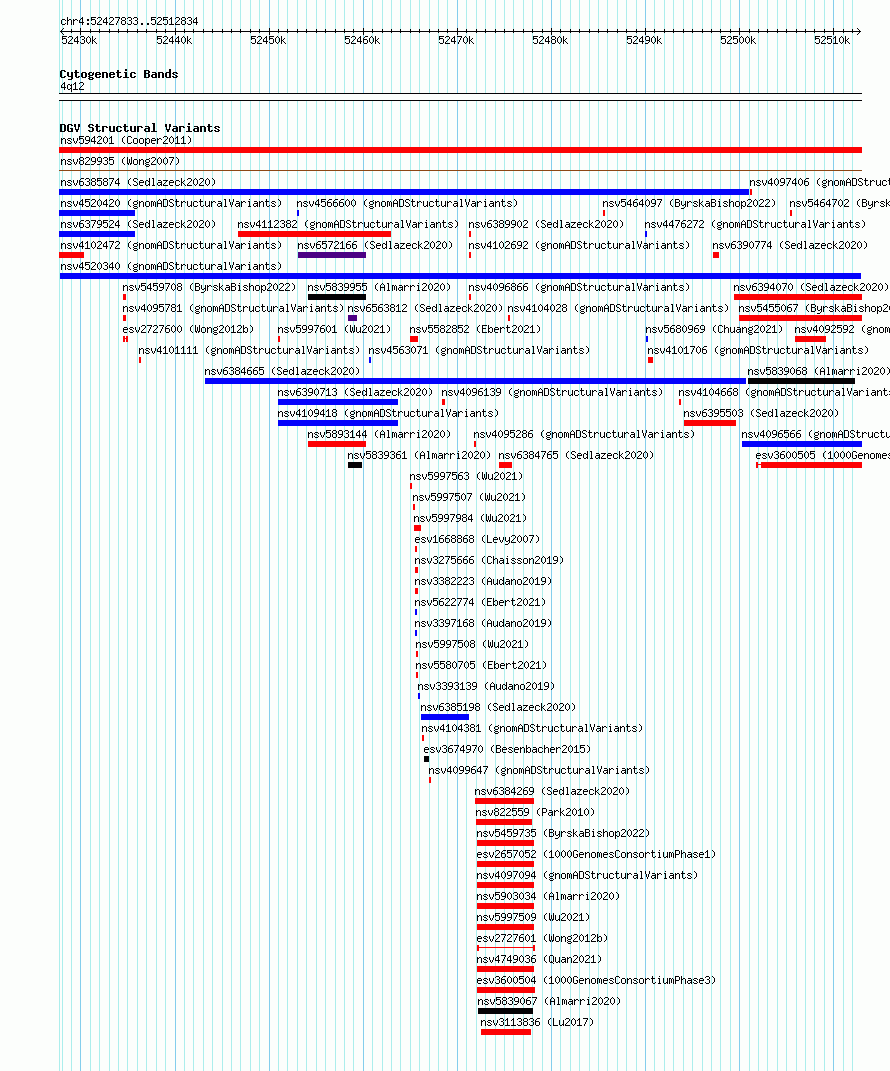Open nsv6379524 (Sedlazeck2020) label
890x1071 pixels.
(x=138, y=224)
